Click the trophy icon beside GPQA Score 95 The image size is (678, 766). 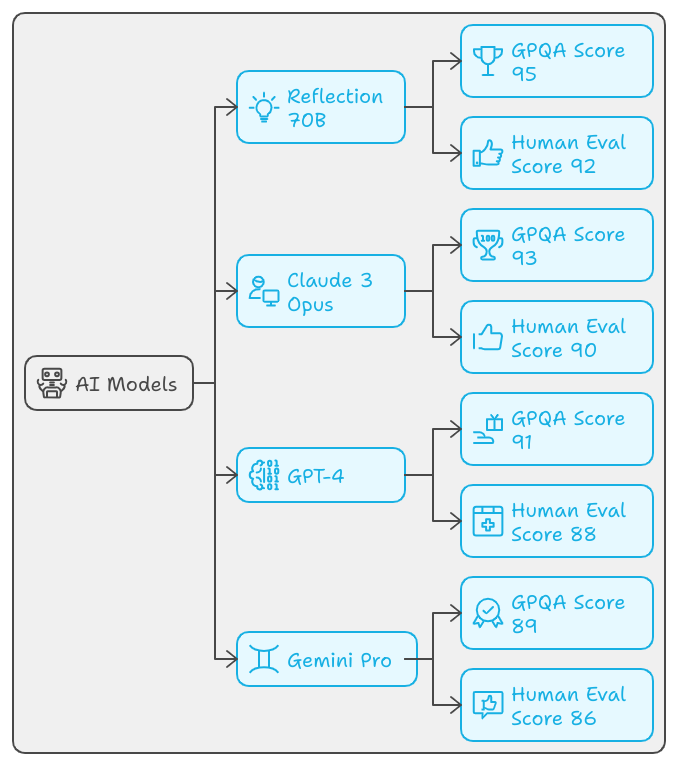487,61
